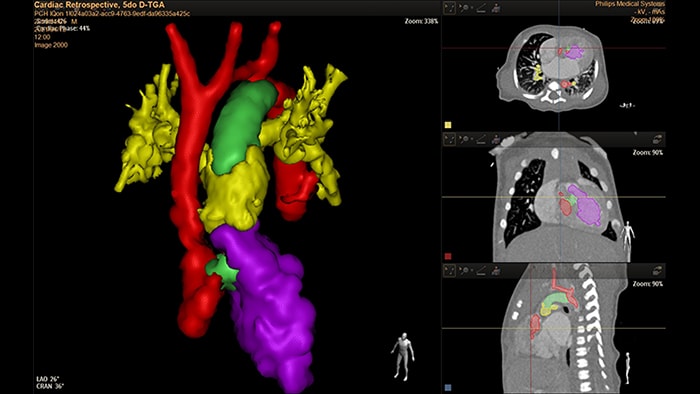Image resolution: width=700 pixels, height=394 pixels.
Task: Click the '12:00' time label
Action: [x=42, y=37]
